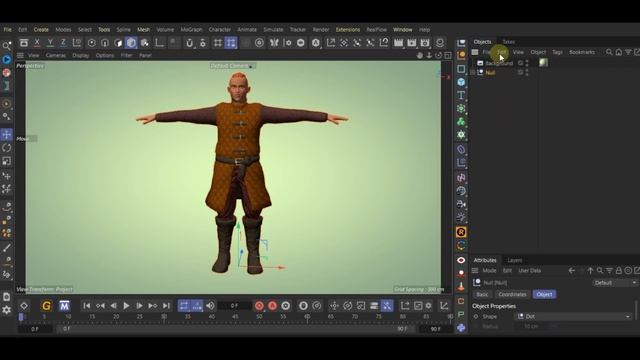The height and width of the screenshot is (360, 640).
Task: Toggle Background layer checkbox icon
Action: (520, 63)
